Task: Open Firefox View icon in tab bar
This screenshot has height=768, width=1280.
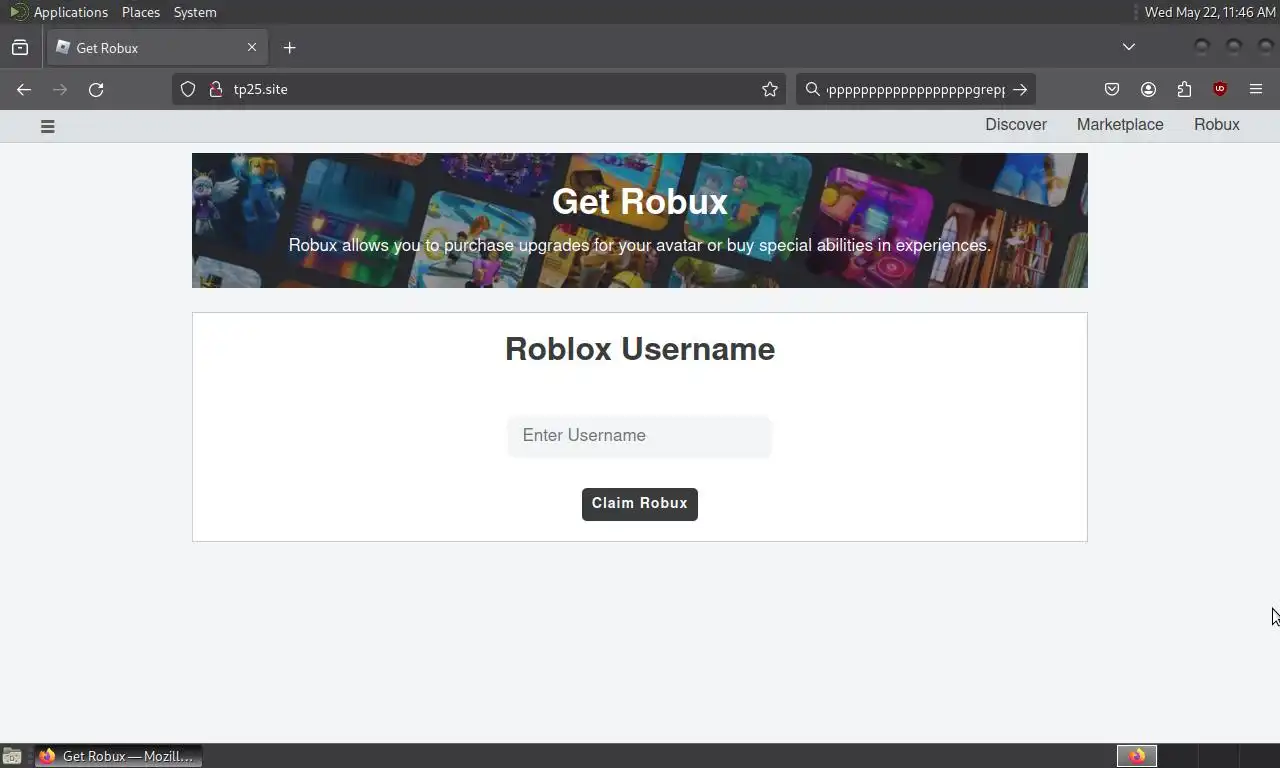Action: pyautogui.click(x=20, y=47)
